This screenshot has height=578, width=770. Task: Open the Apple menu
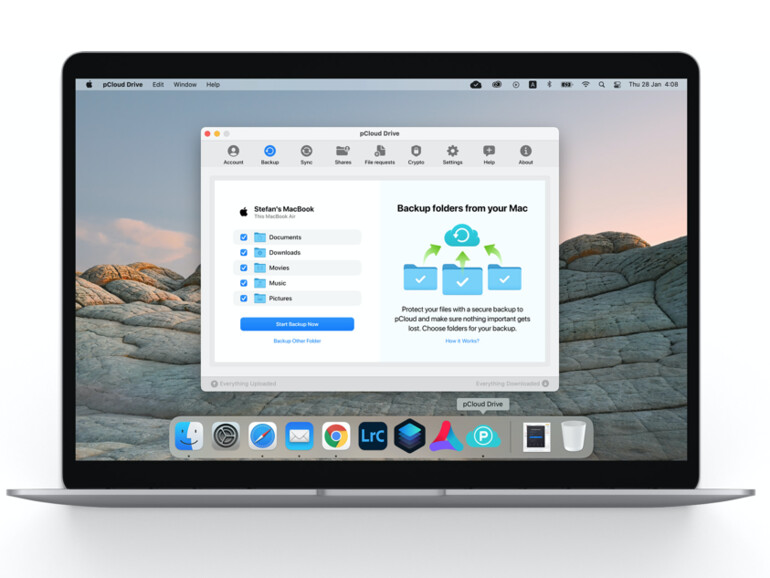[89, 84]
